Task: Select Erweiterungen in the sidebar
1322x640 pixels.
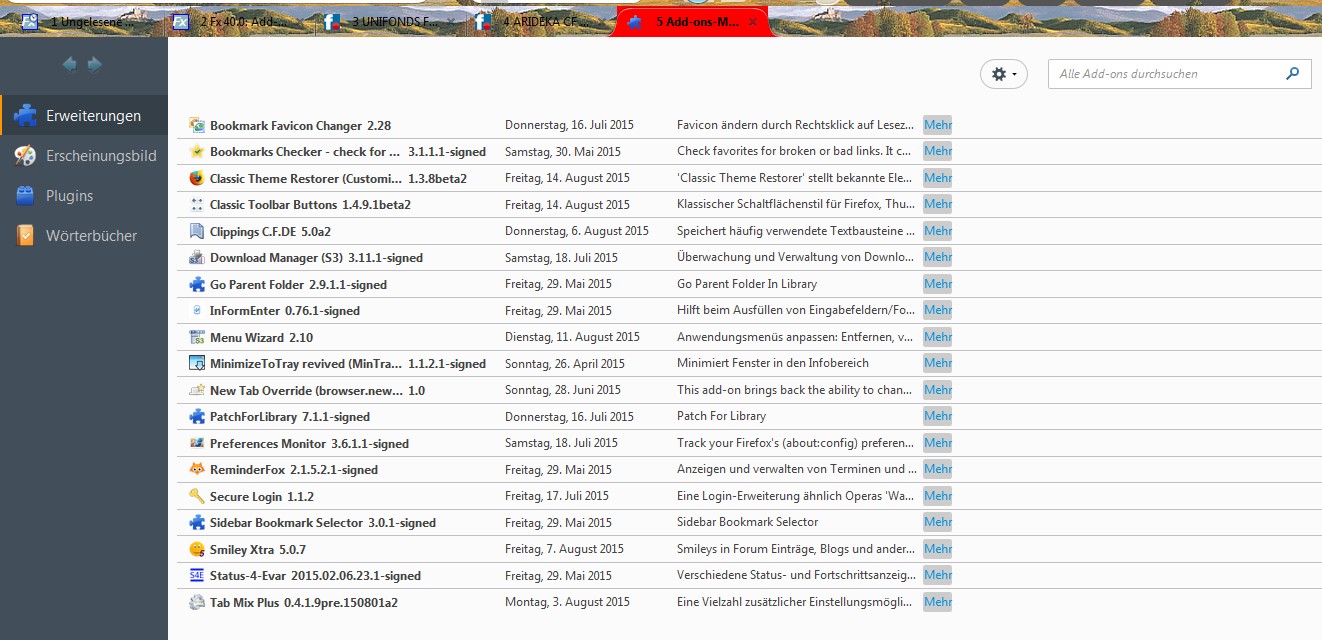Action: [x=84, y=116]
